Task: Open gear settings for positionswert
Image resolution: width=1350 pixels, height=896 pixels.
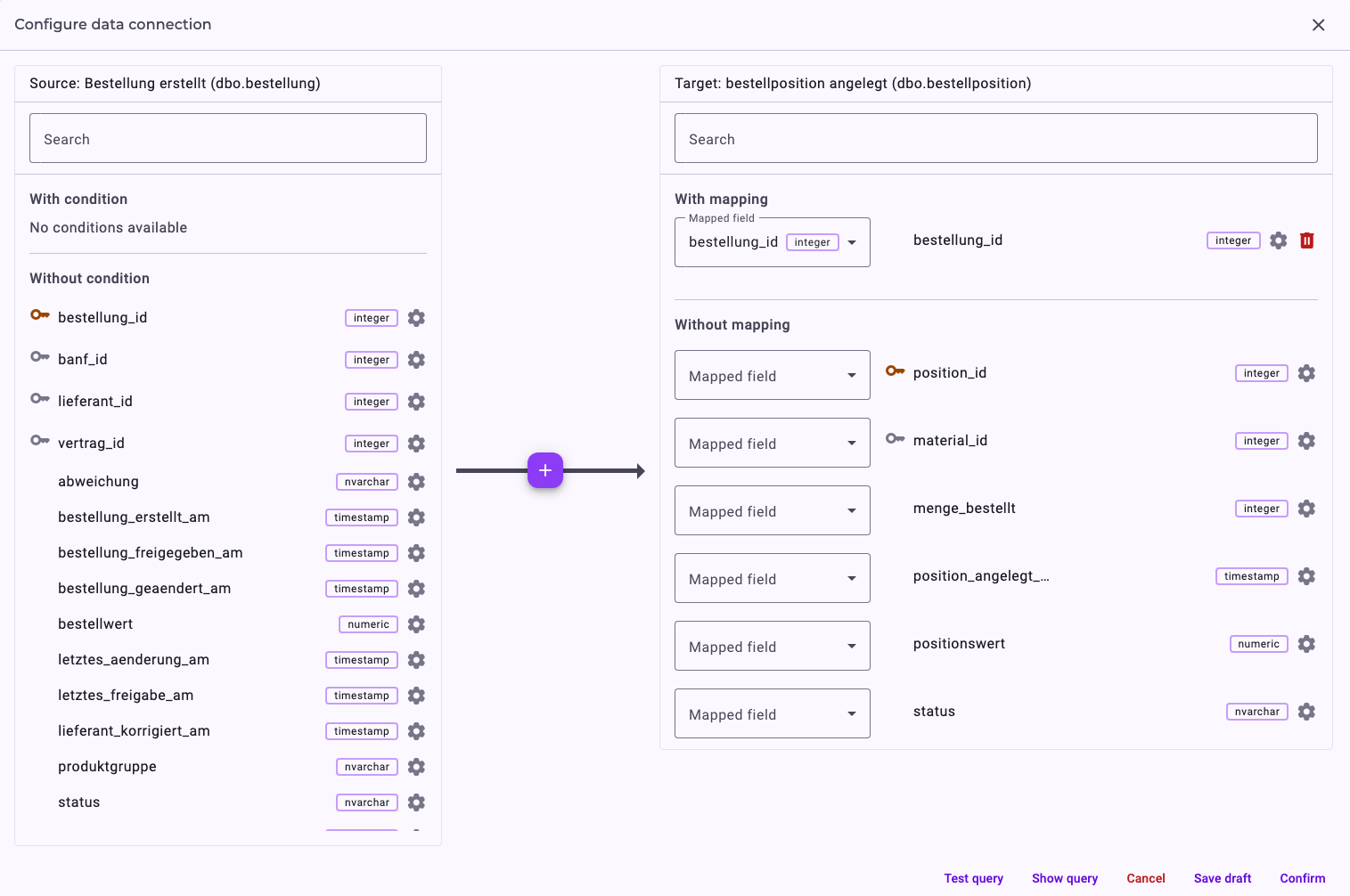Action: (1306, 644)
